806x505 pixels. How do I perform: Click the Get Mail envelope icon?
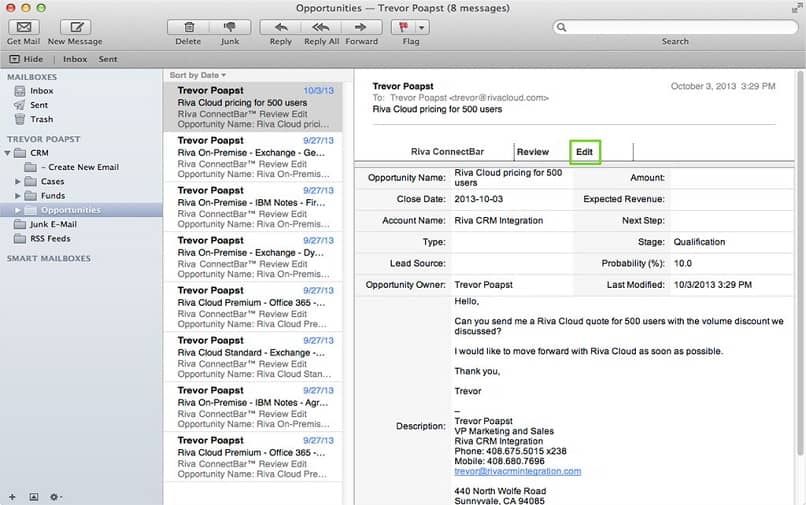tap(24, 27)
